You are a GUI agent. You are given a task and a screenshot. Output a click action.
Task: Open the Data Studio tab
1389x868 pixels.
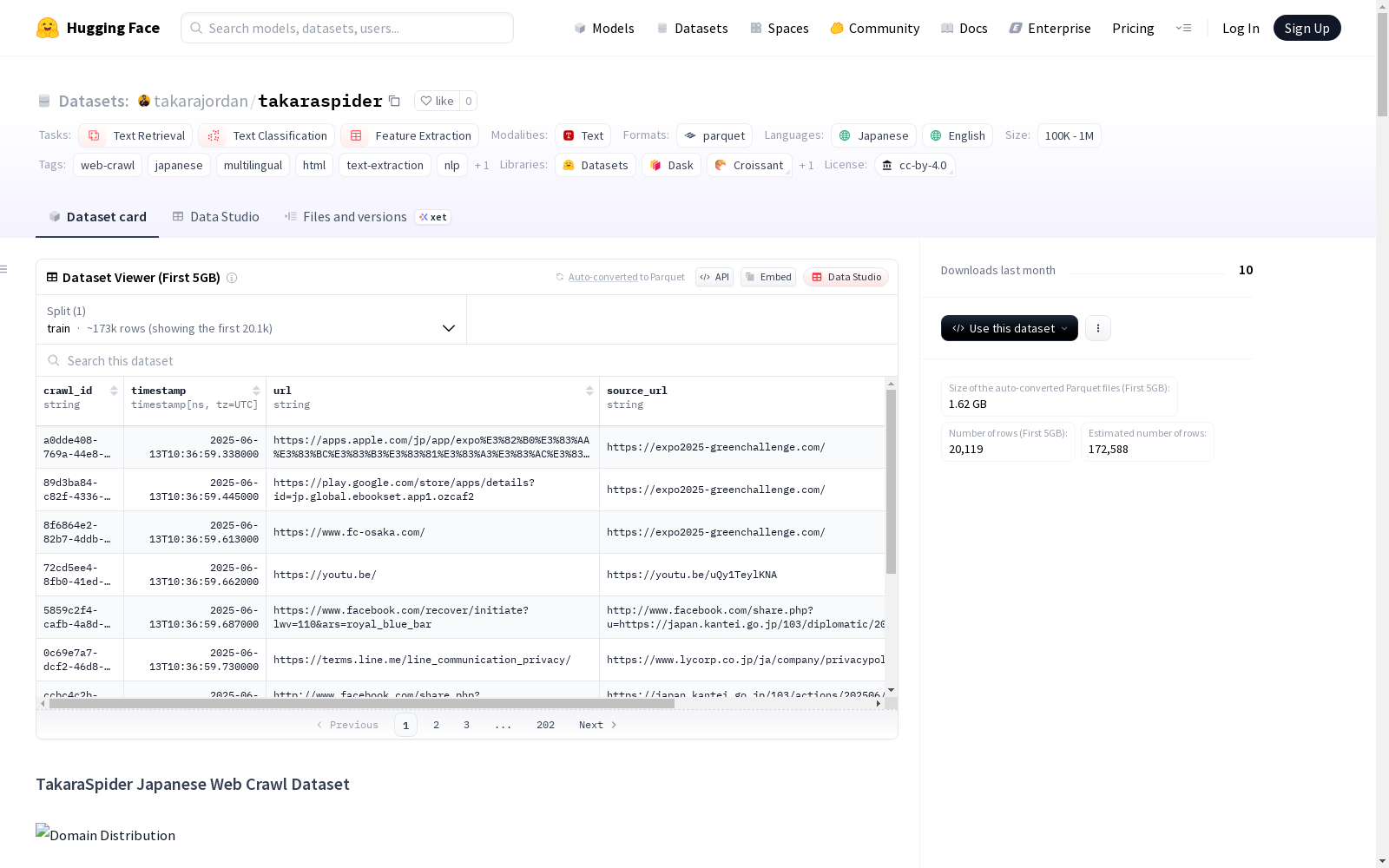(215, 217)
